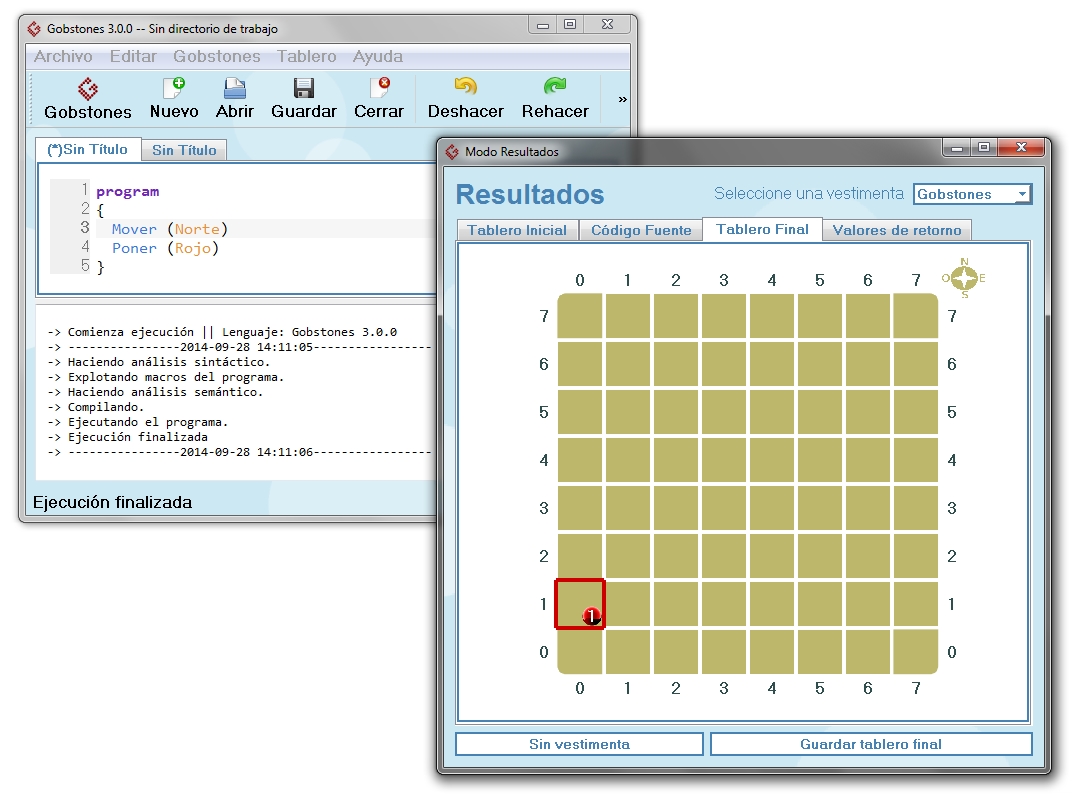
Task: Open the Valores de retorno tab
Action: click(897, 230)
